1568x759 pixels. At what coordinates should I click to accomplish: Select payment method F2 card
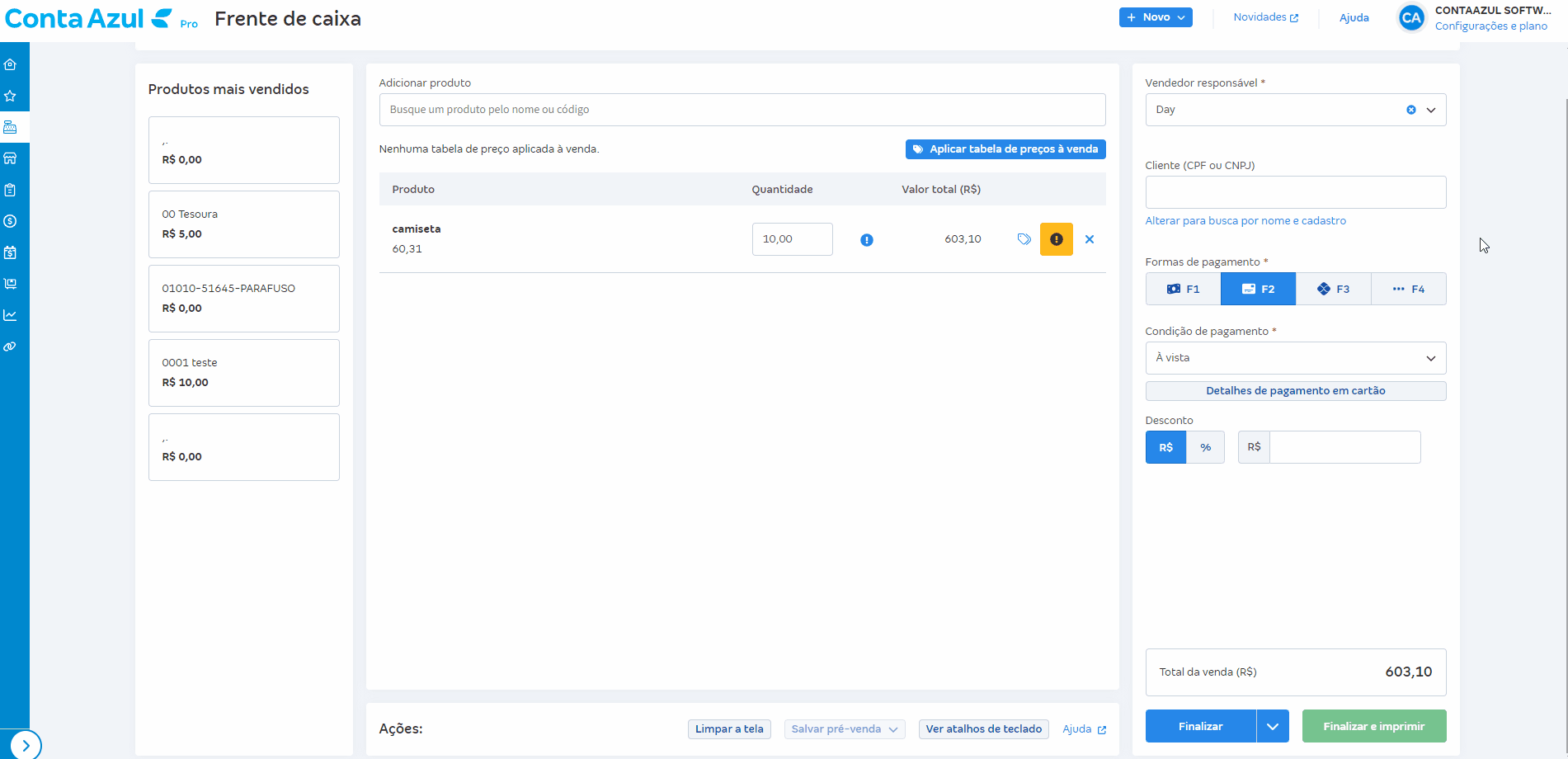pos(1258,289)
